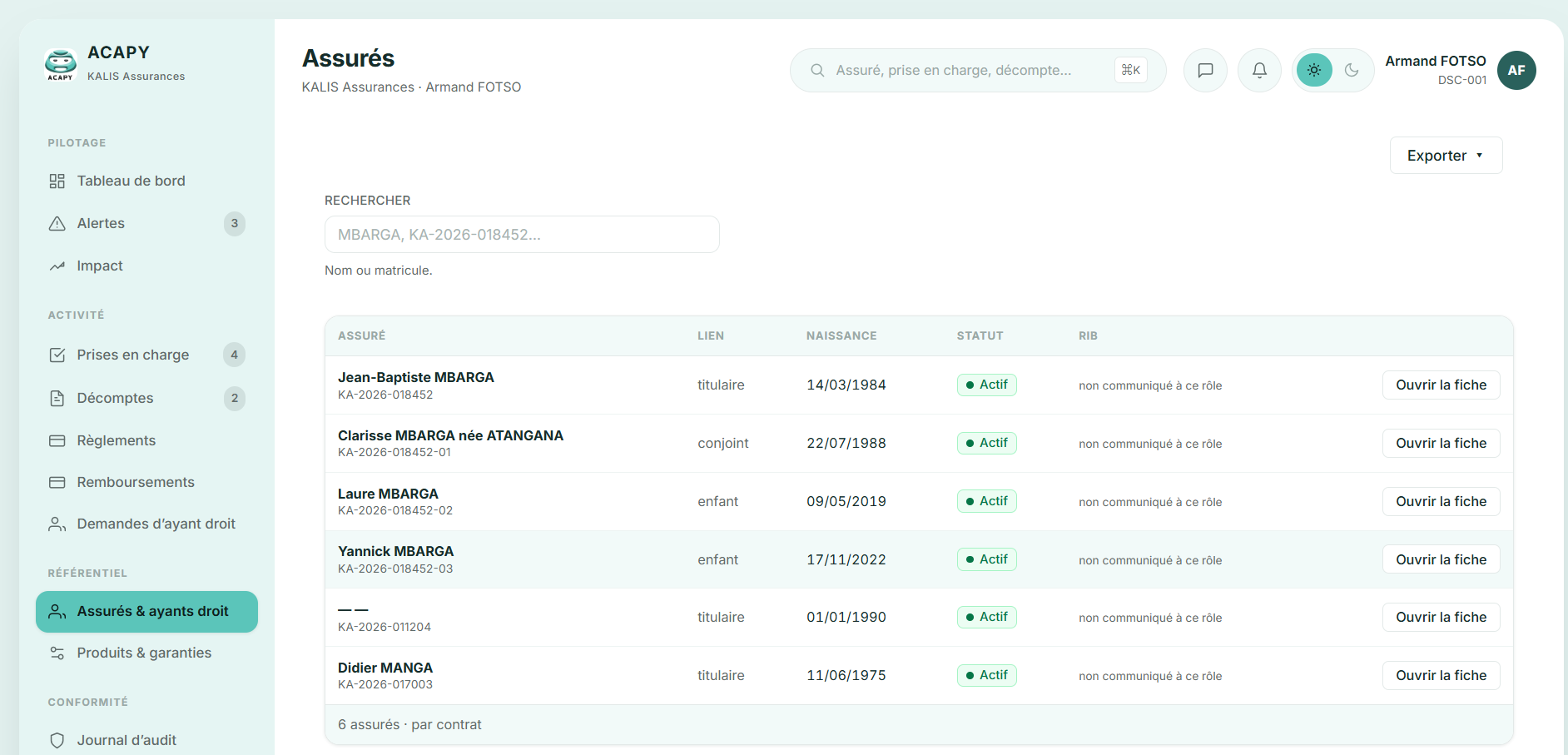This screenshot has height=755, width=1568.
Task: Open the fiche for Laure MBARGA
Action: pos(1441,502)
